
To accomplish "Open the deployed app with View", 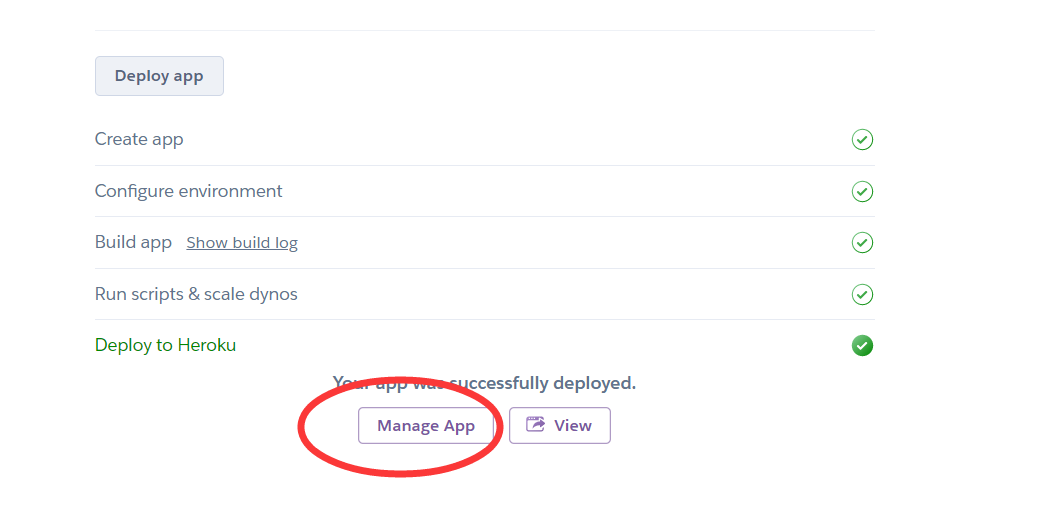I will (x=560, y=425).
